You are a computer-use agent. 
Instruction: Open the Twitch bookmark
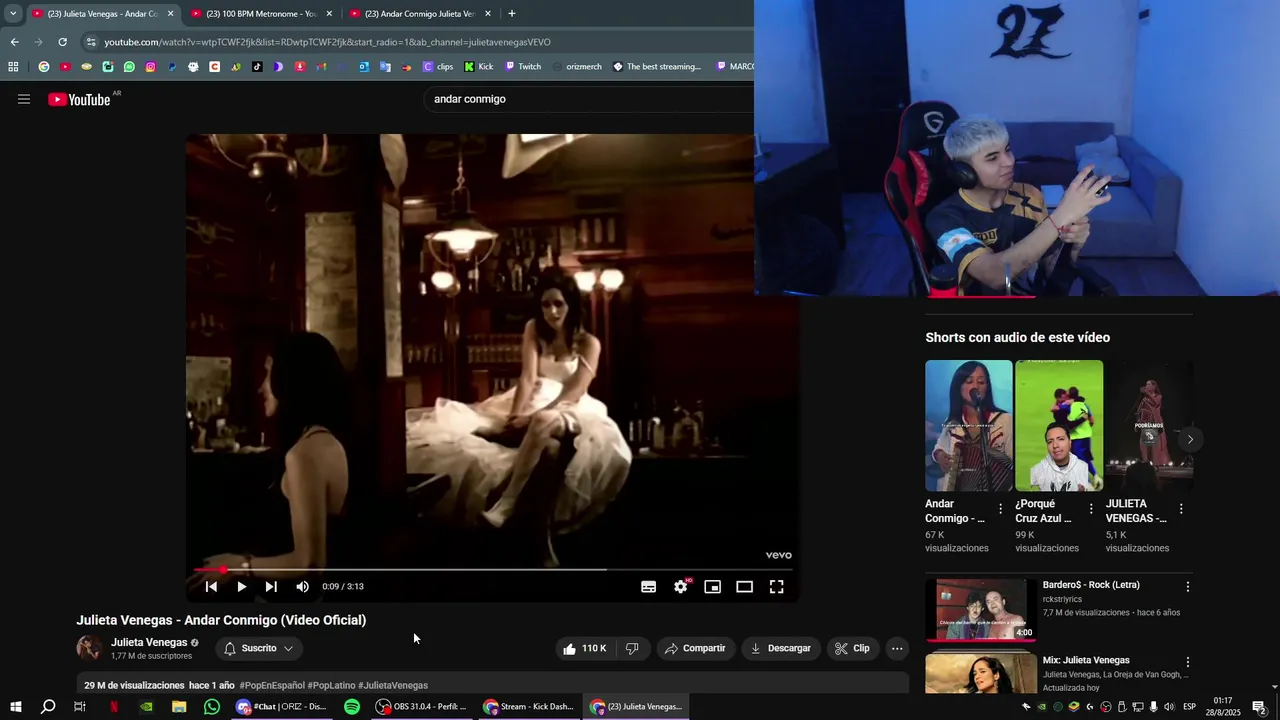point(523,67)
